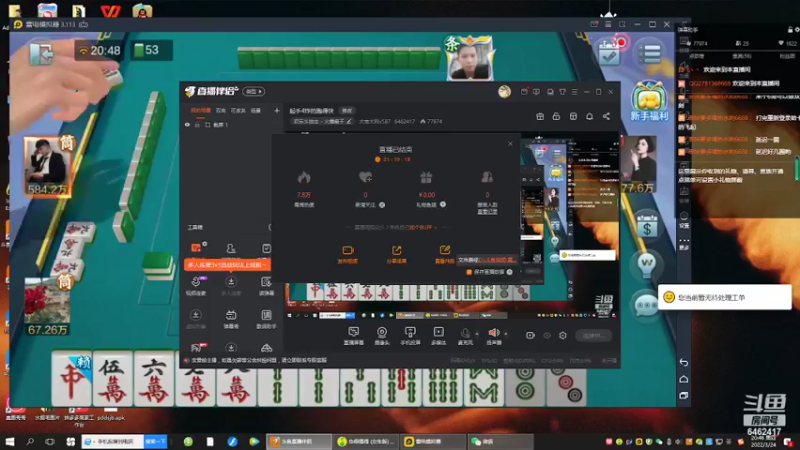Click the lock icon in 直播伴侣 header
Screen dimensions: 800x450
coord(556,116)
